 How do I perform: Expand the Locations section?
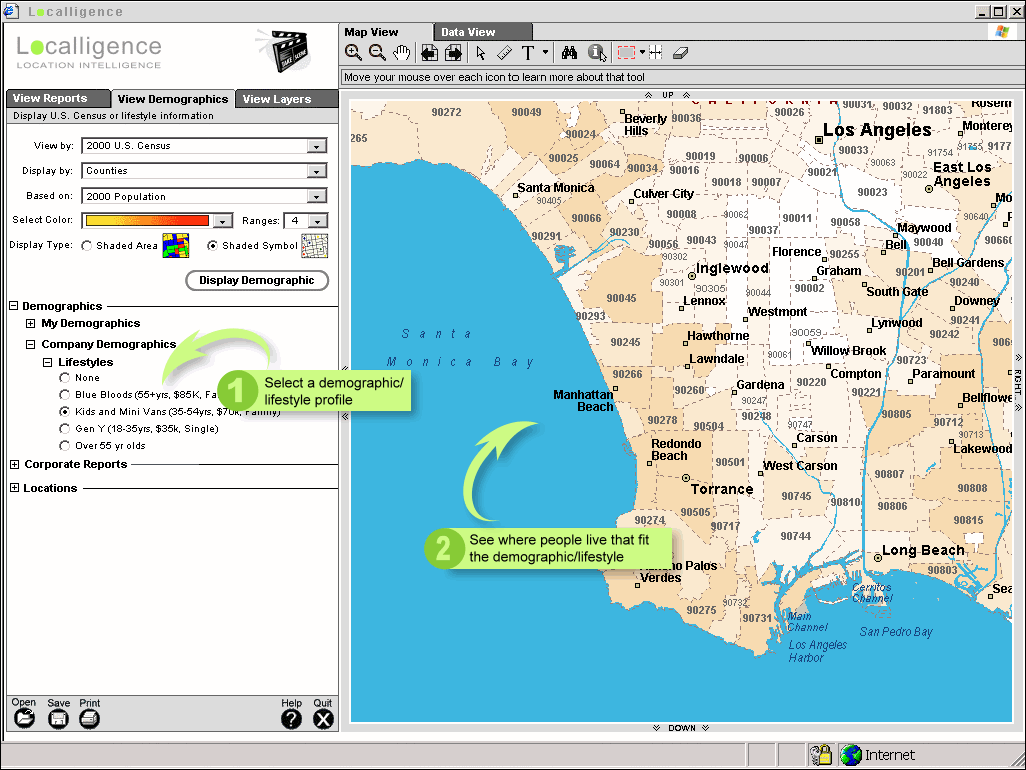coord(14,488)
